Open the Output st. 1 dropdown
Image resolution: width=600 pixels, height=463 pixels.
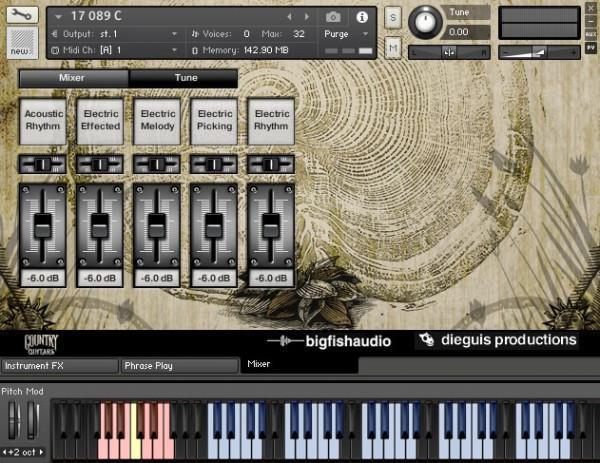pyautogui.click(x=115, y=33)
